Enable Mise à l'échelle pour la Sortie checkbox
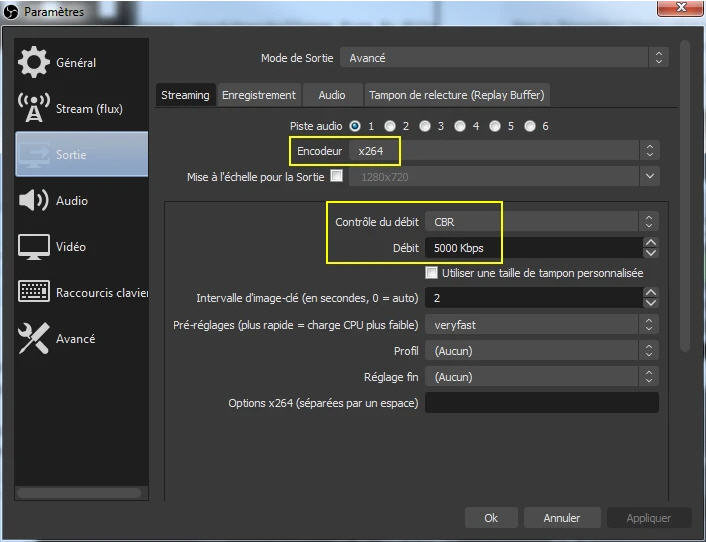 coord(336,176)
